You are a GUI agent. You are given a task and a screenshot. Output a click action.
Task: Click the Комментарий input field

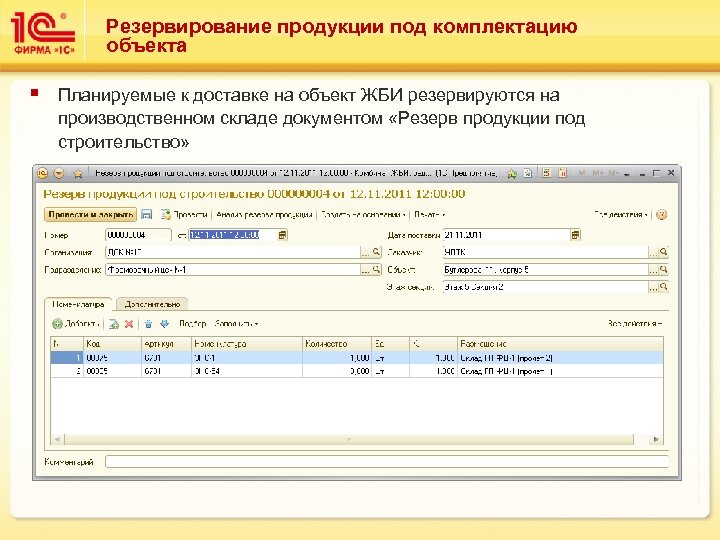(x=387, y=461)
